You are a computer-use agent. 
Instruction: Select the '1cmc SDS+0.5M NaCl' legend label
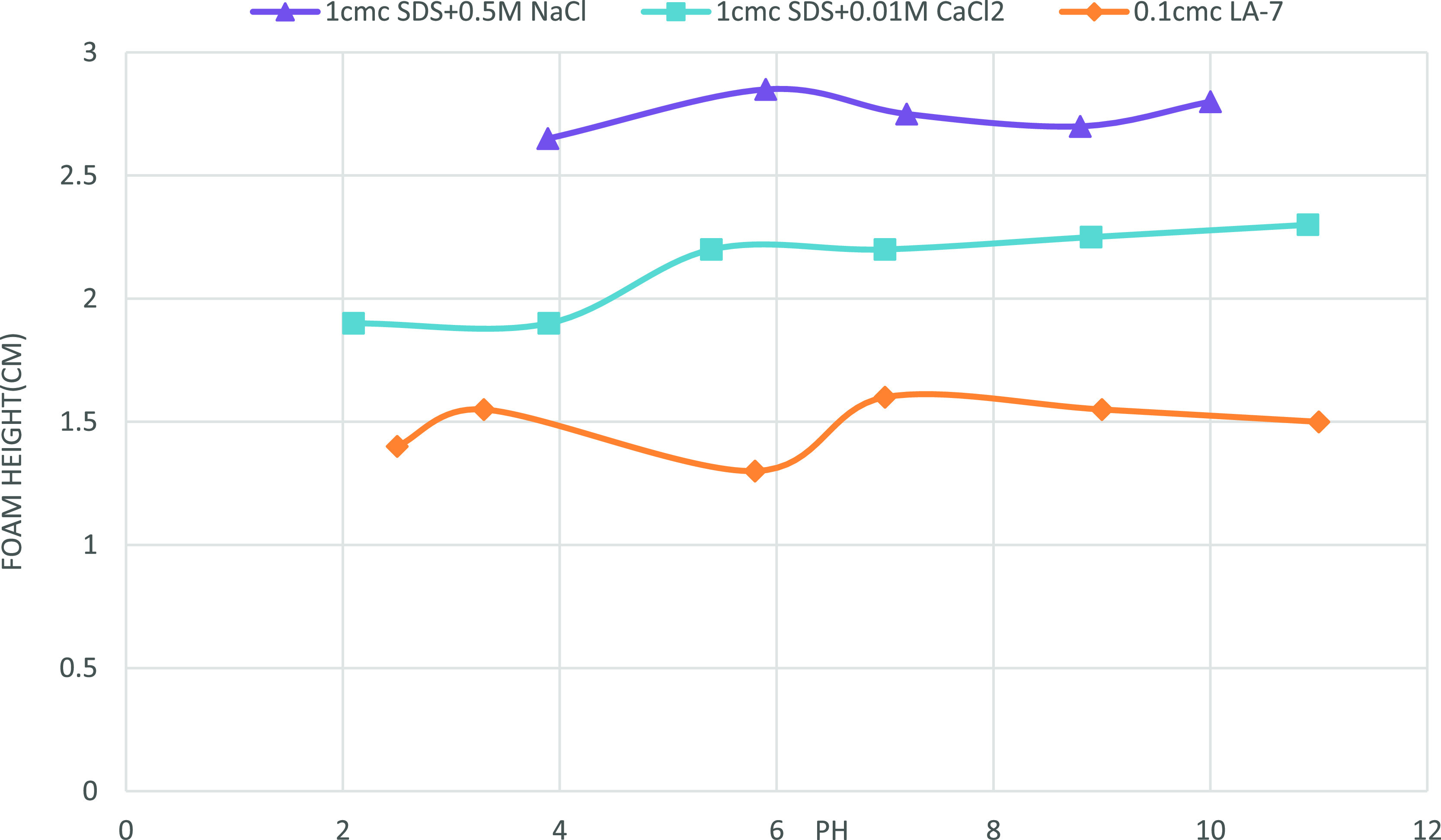click(456, 12)
